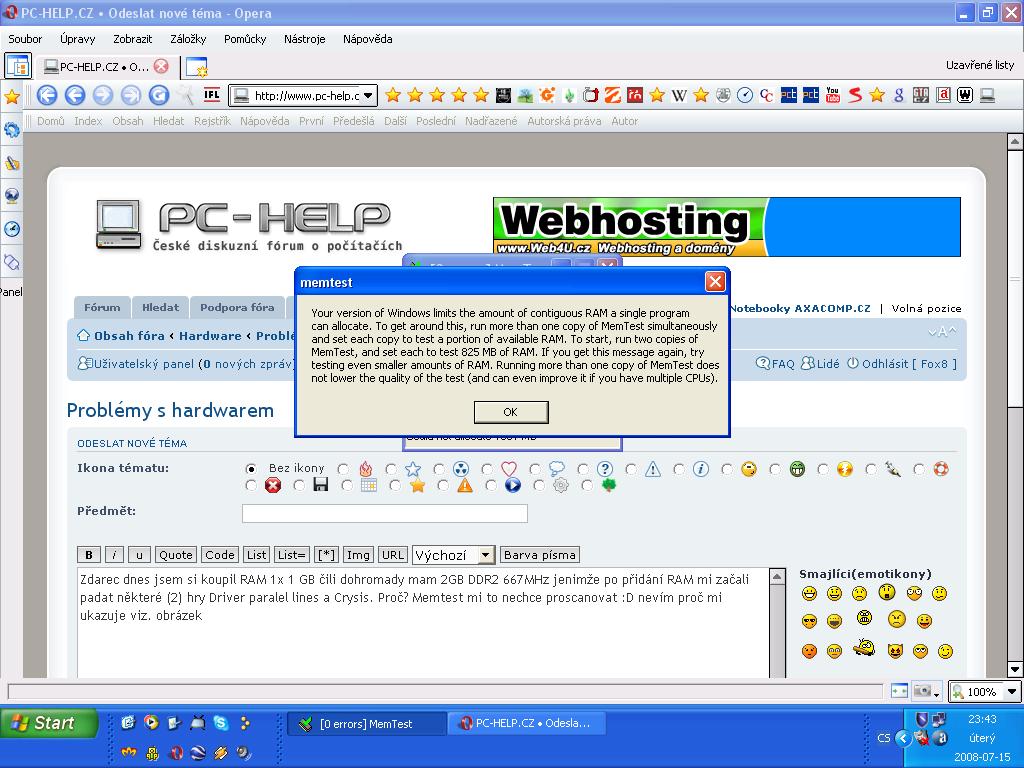Click the Windows Start button
Screen dimensions: 1024x768
(x=49, y=723)
